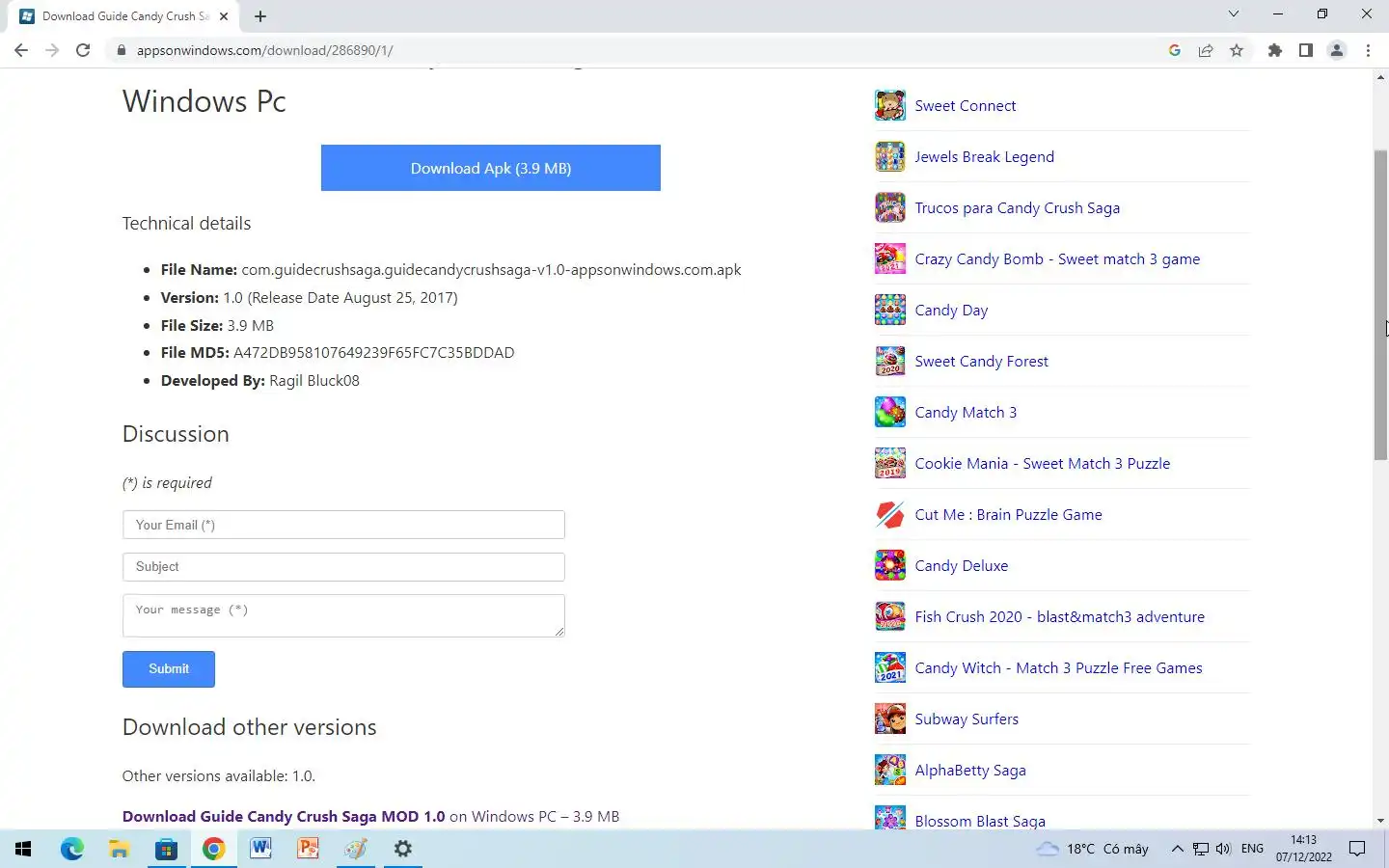Click the Candy Deluxe app icon
This screenshot has height=868, width=1389.
point(889,565)
